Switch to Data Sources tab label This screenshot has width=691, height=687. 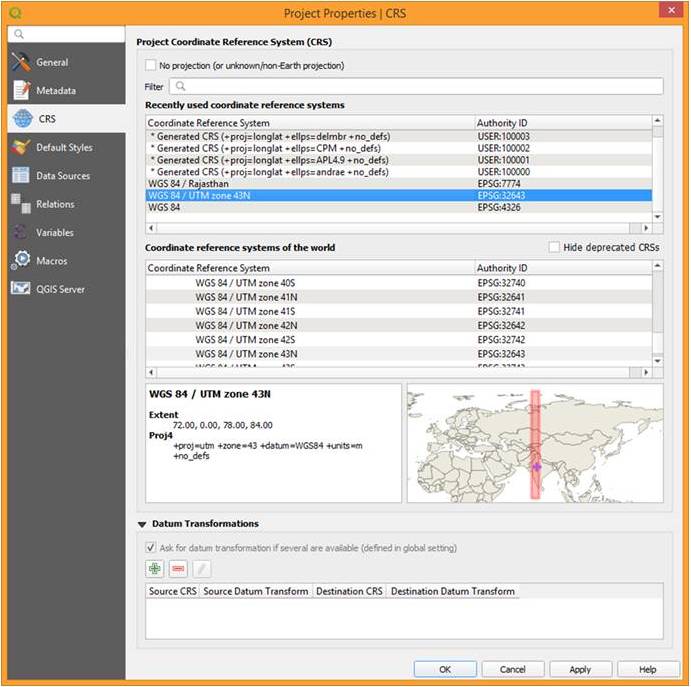click(63, 176)
